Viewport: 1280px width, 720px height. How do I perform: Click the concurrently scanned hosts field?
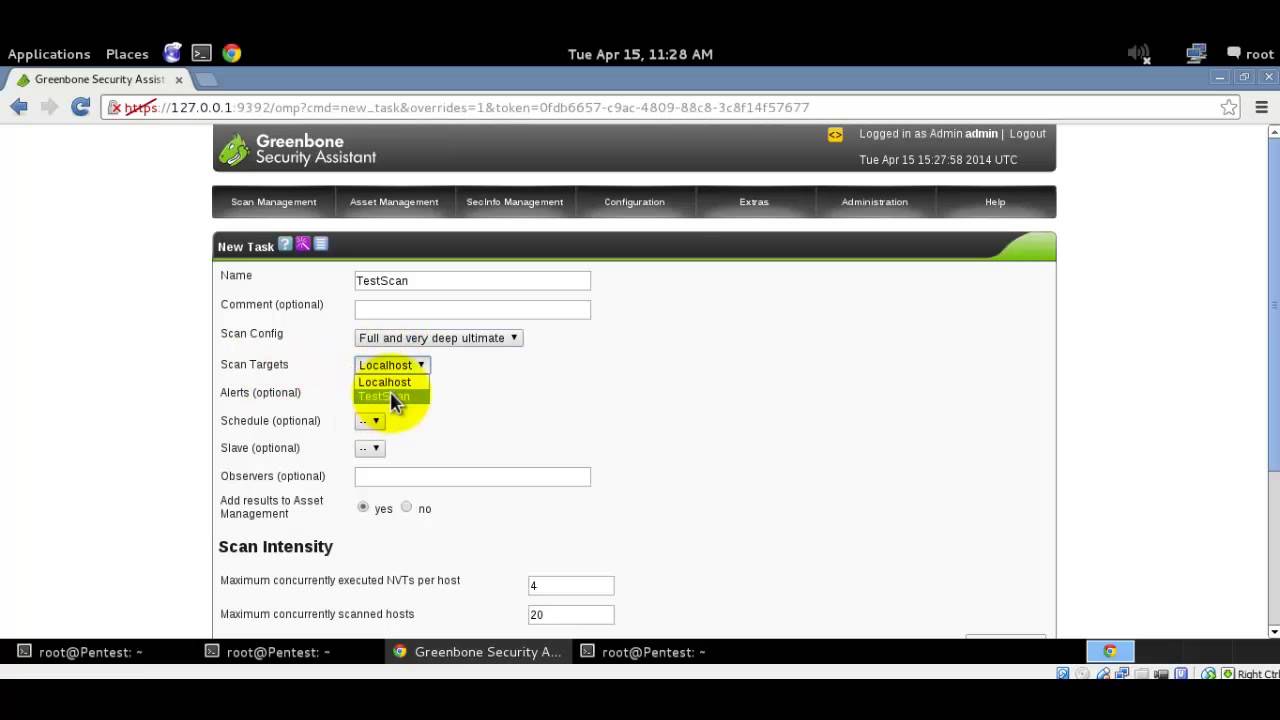570,615
